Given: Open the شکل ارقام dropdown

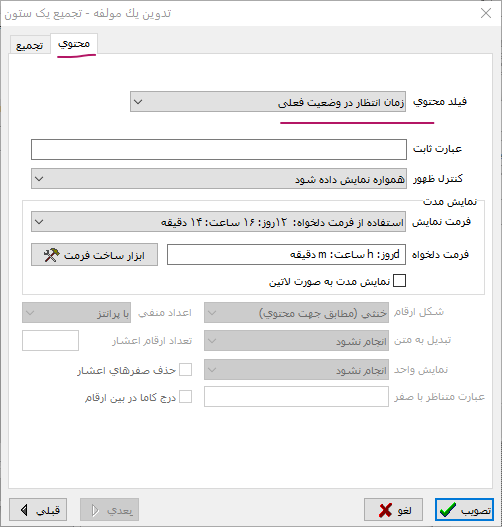Looking at the screenshot, I should click(x=296, y=313).
